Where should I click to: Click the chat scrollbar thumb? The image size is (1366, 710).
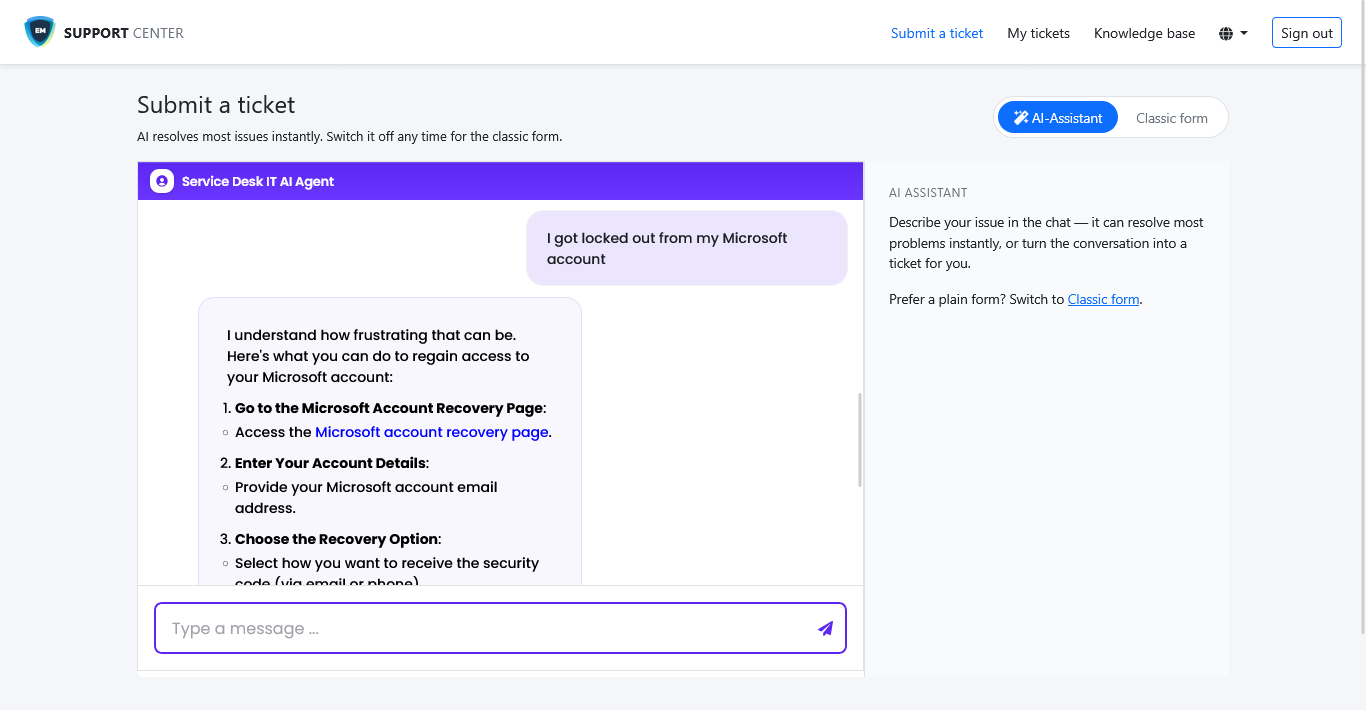pyautogui.click(x=859, y=440)
